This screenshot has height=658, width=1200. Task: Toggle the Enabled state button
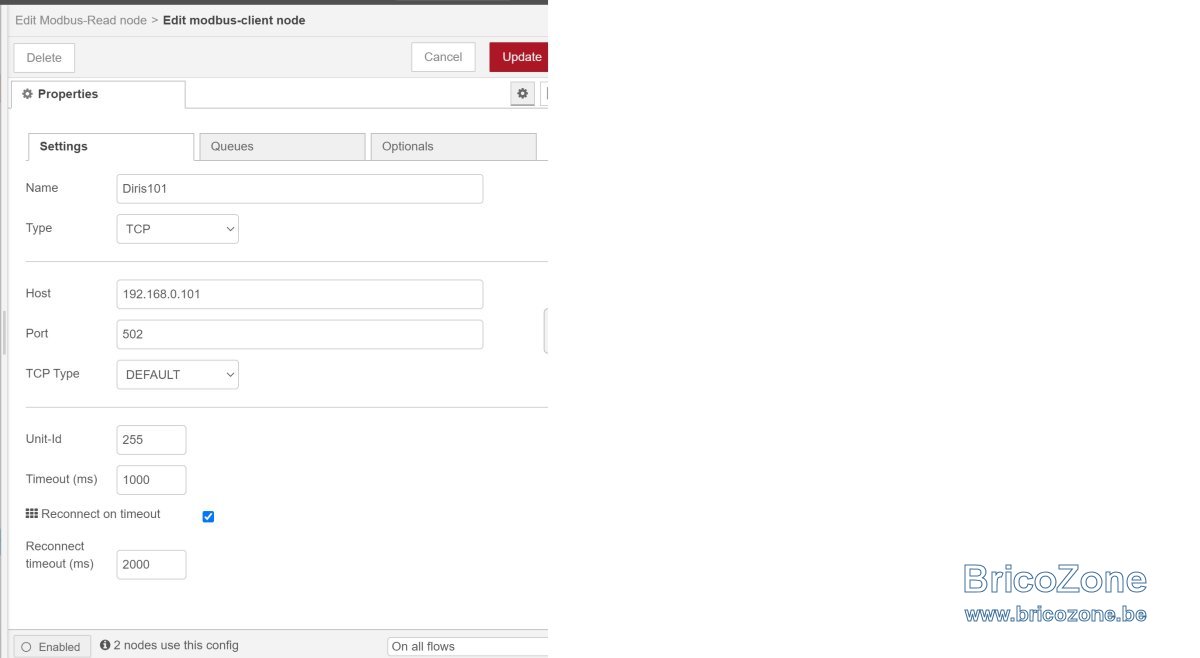(52, 647)
